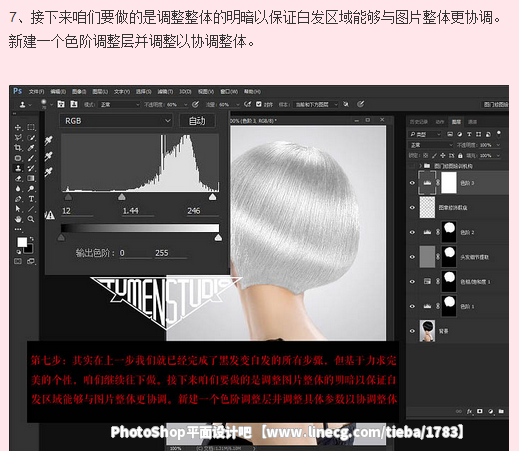Click the lock all layer icon
The image size is (519, 451).
[x=460, y=155]
